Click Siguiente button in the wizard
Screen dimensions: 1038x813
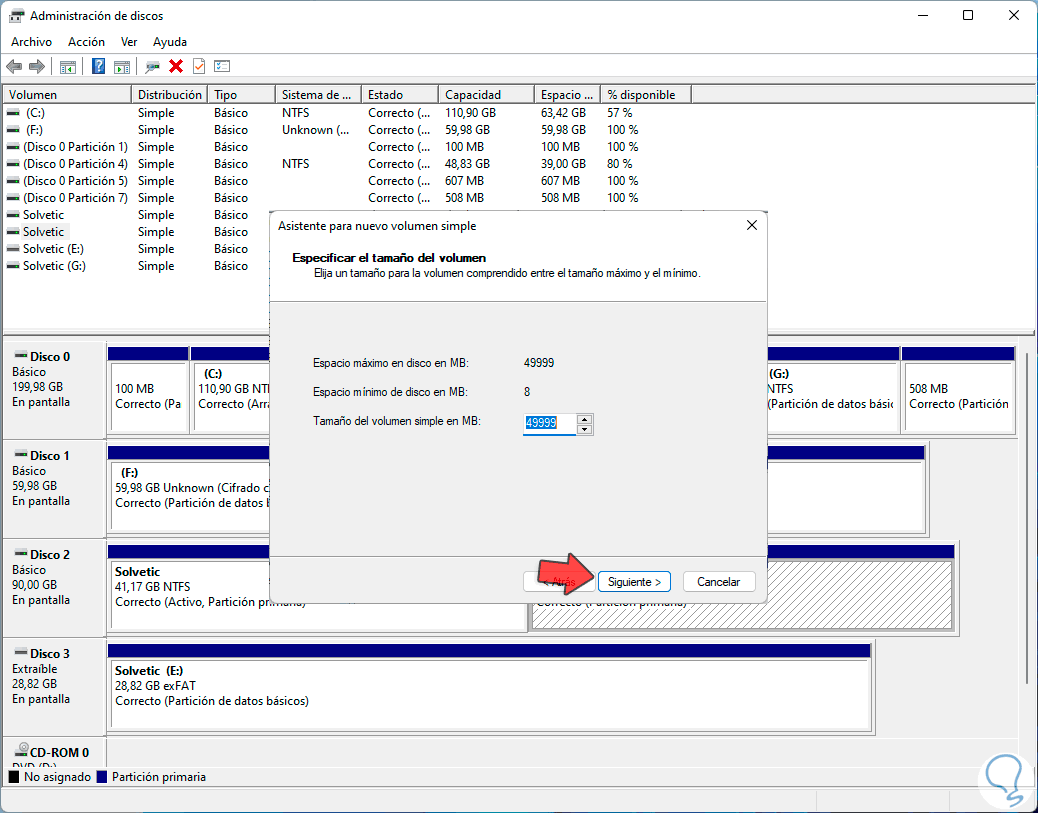(x=634, y=582)
